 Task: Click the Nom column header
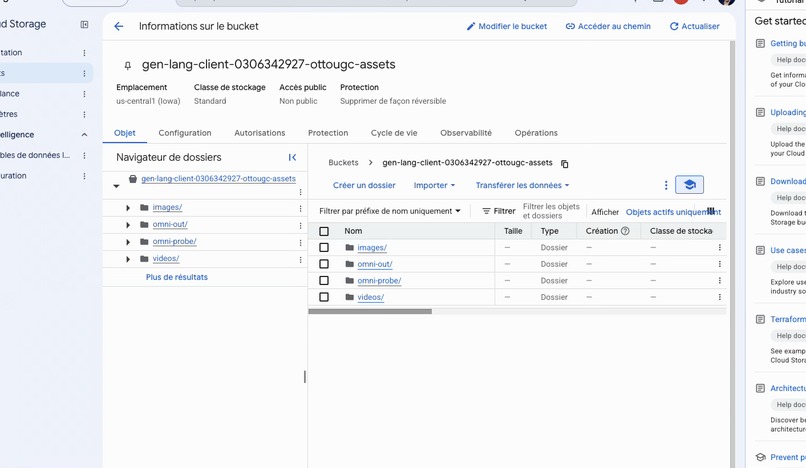(x=353, y=231)
